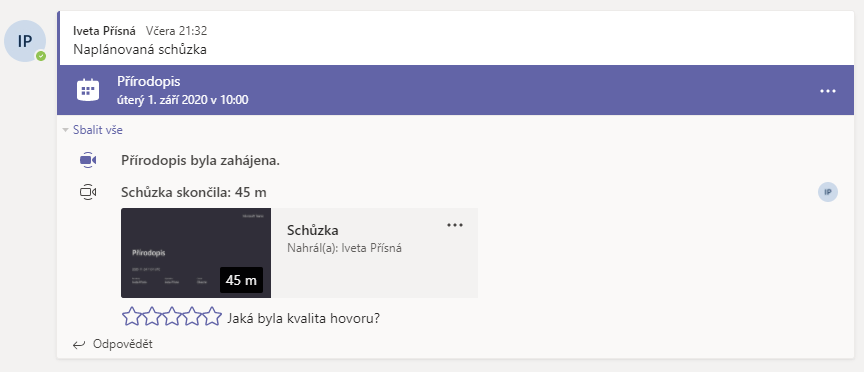Click the calendar icon on Přírodopis banner
This screenshot has height=372, width=864.
[88, 90]
